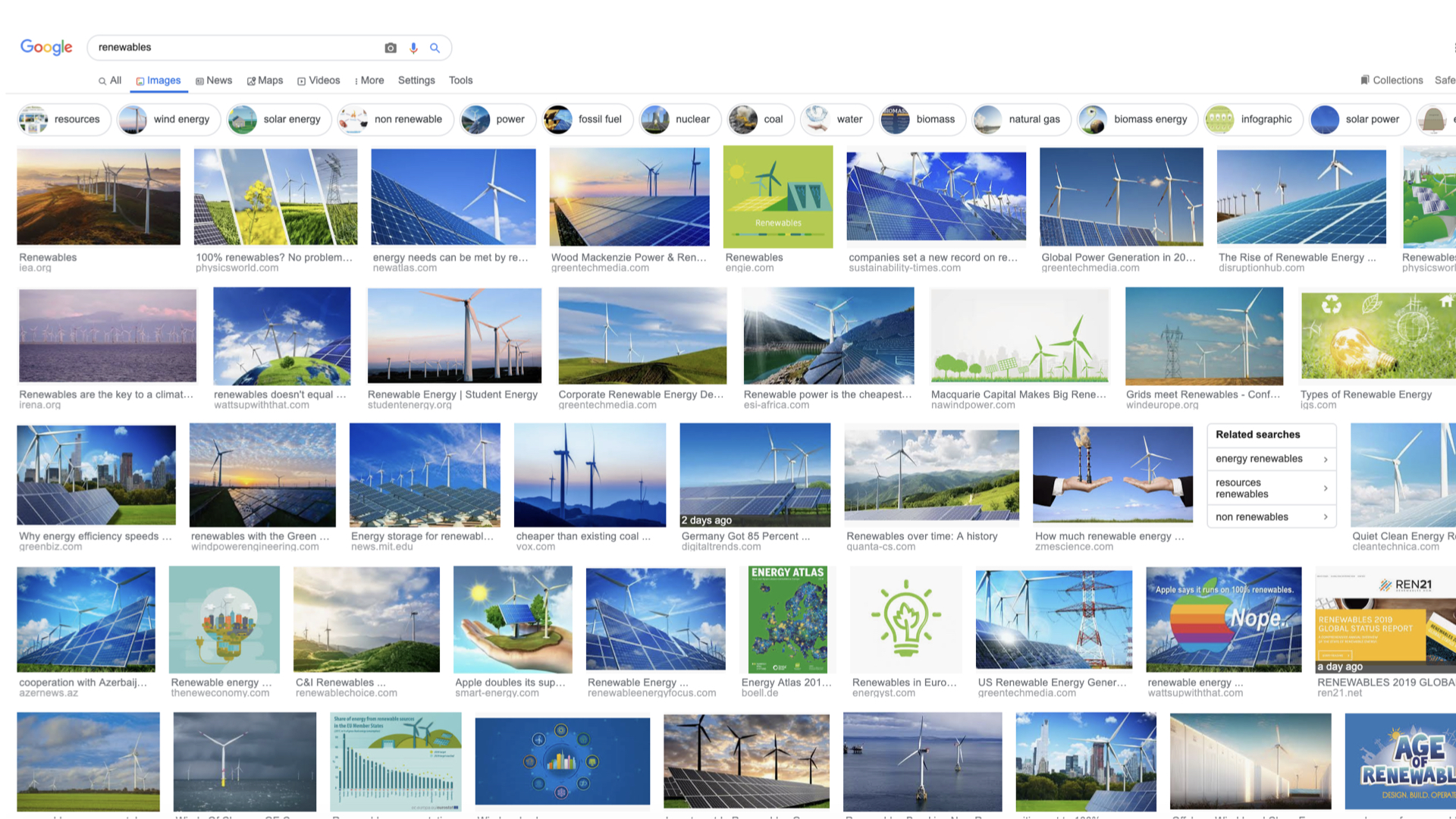
Task: Open the Energy Atlas boell.de image
Action: click(x=787, y=620)
